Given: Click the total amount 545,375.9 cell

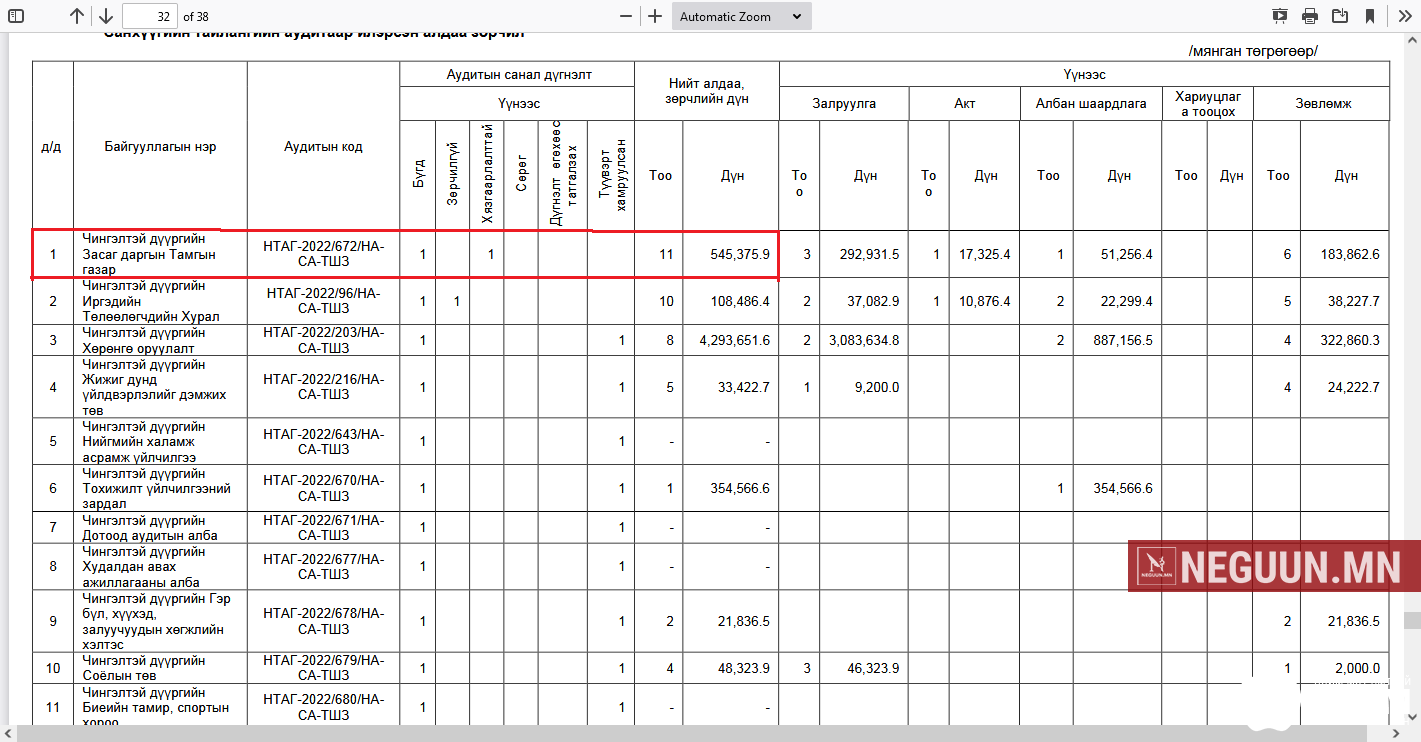Looking at the screenshot, I should [731, 254].
